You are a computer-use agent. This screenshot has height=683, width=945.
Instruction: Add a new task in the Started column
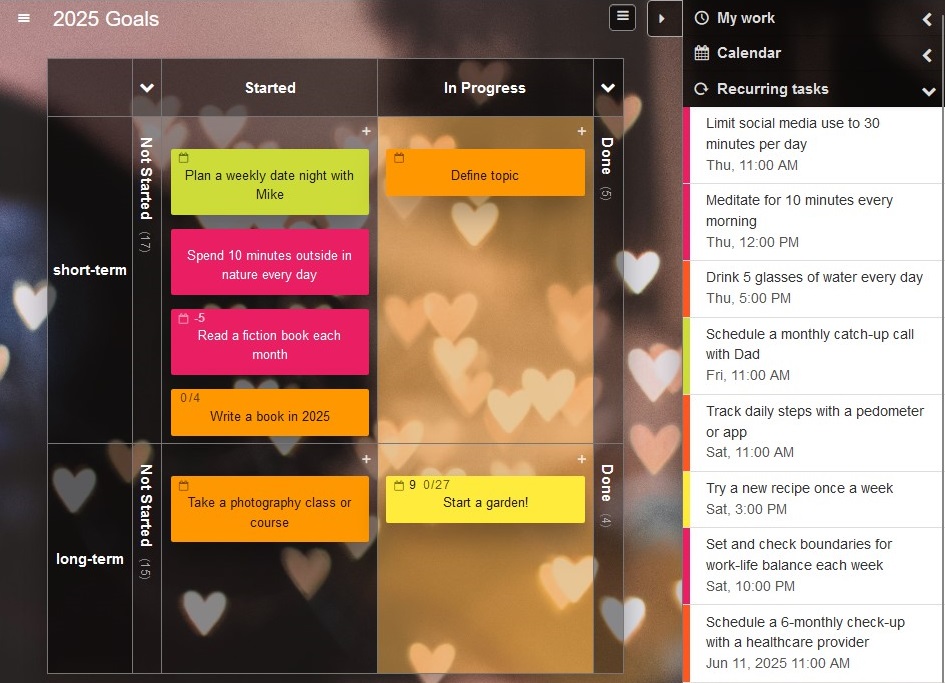click(x=366, y=131)
